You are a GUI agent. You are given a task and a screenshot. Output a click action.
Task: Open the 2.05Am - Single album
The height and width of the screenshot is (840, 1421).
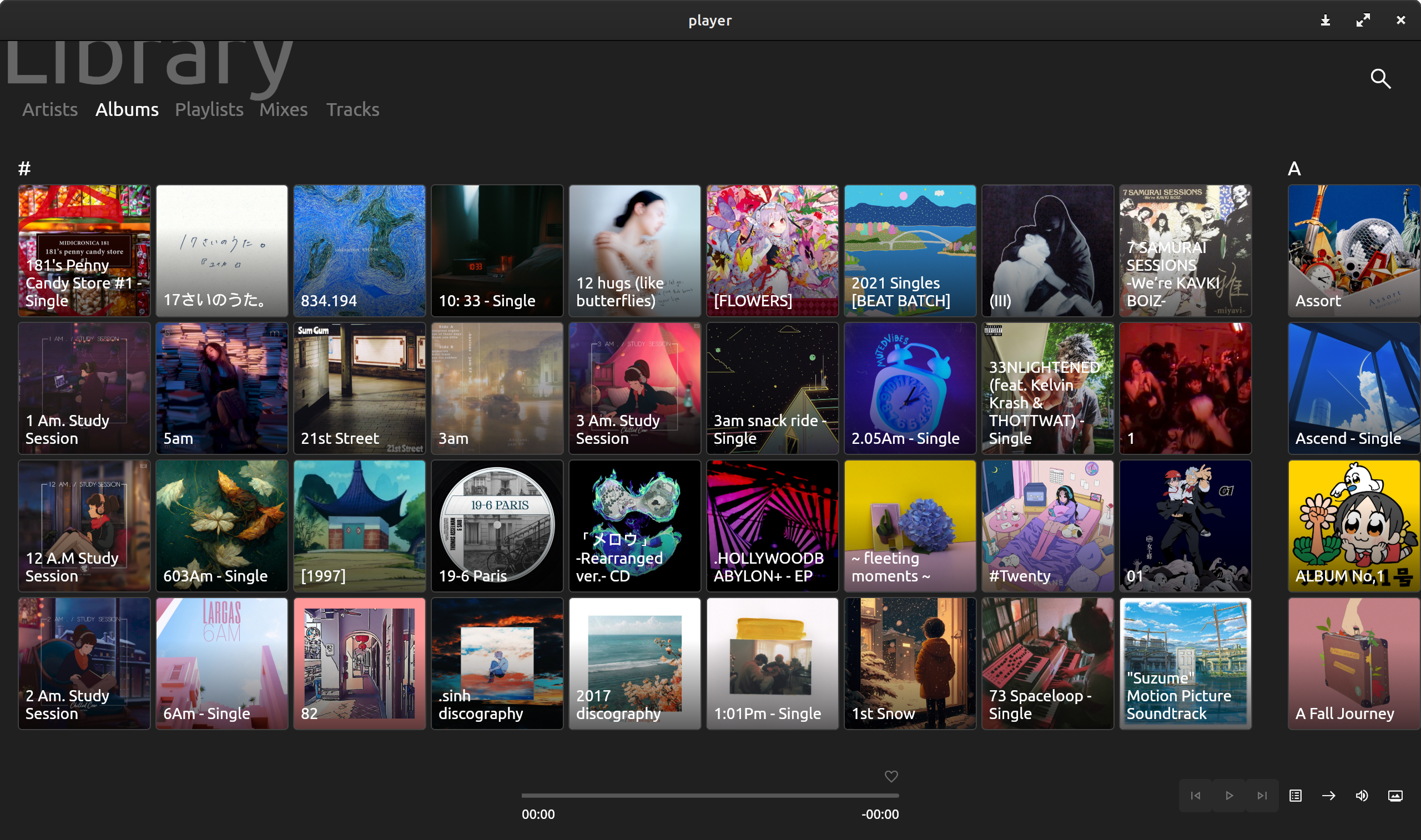tap(910, 388)
